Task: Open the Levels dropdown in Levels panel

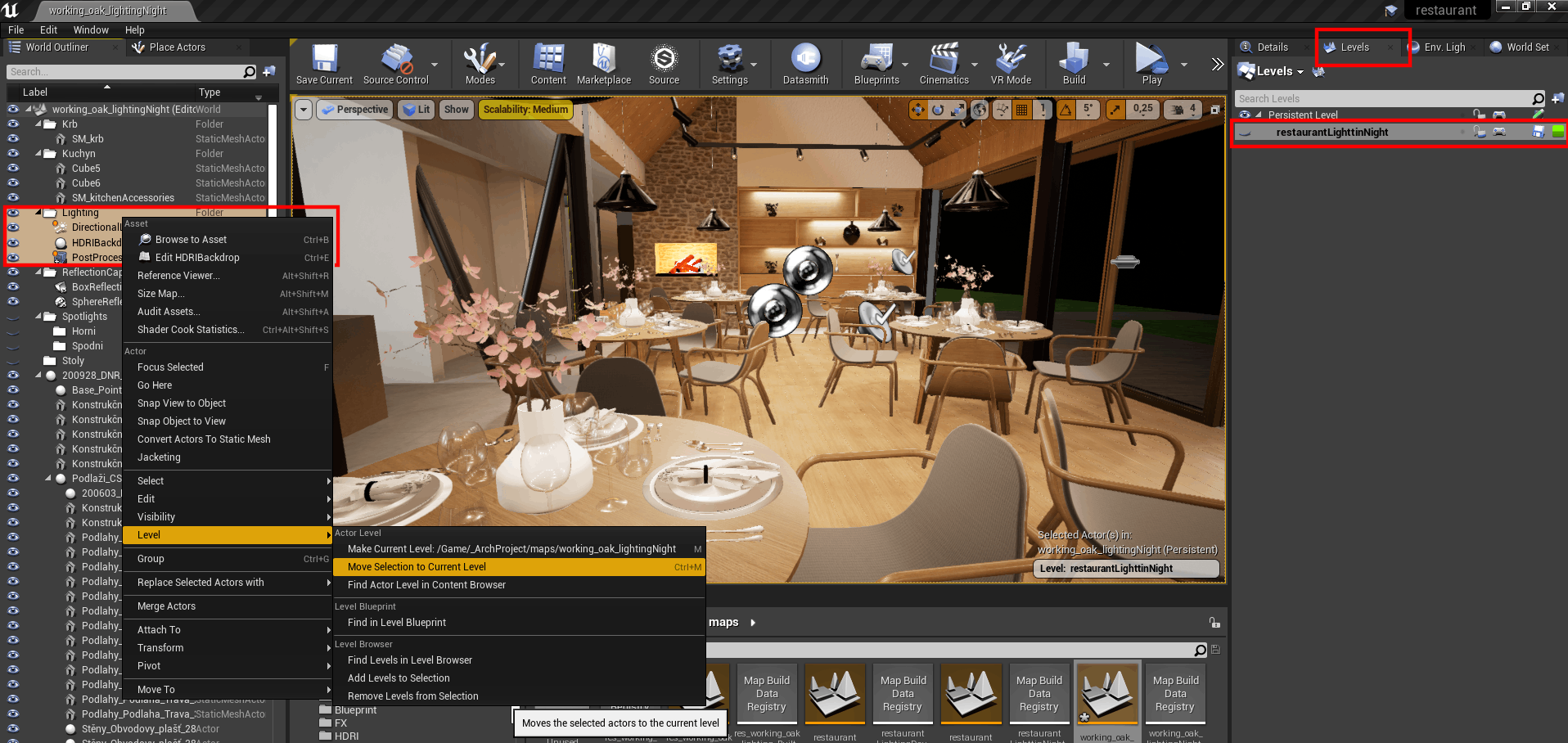Action: (1271, 71)
